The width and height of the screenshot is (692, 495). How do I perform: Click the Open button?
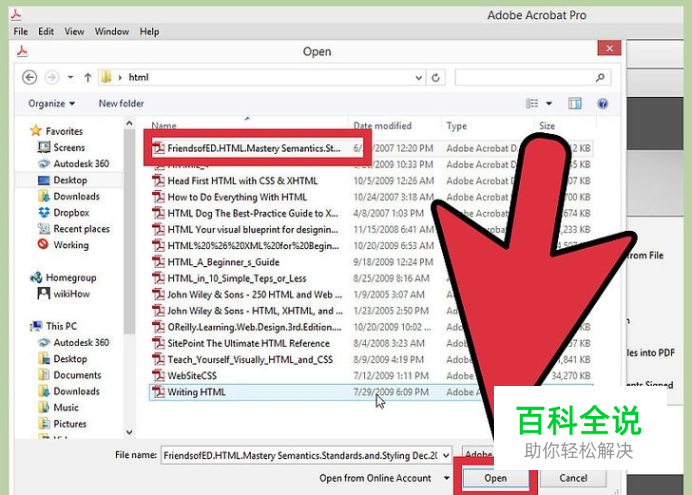click(495, 478)
